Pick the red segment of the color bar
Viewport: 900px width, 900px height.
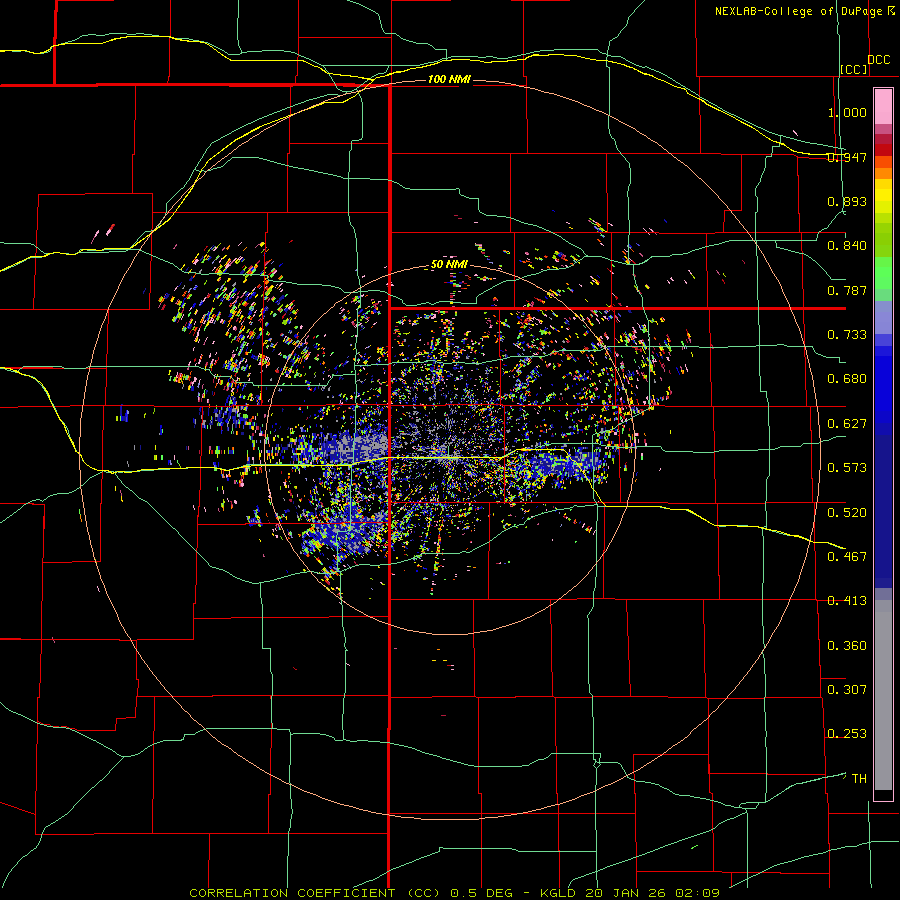click(883, 150)
